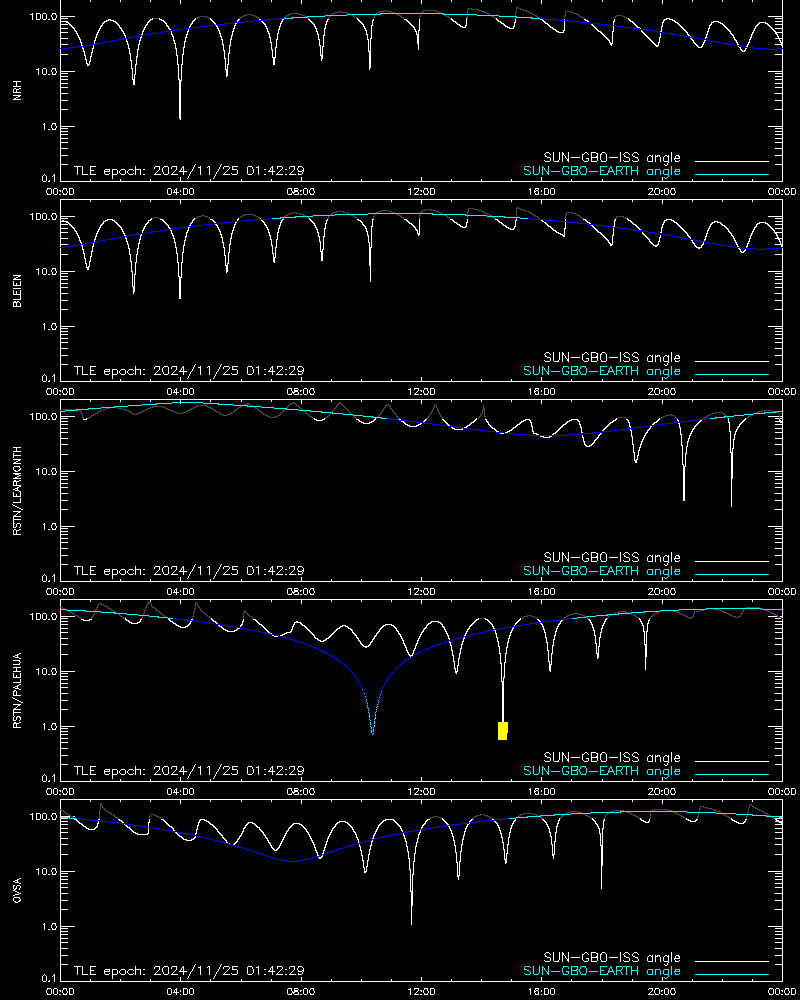Click 08:00 tick label under RSTN/PALEHUA plot
Viewport: 800px width, 1000px height.
tap(300, 791)
